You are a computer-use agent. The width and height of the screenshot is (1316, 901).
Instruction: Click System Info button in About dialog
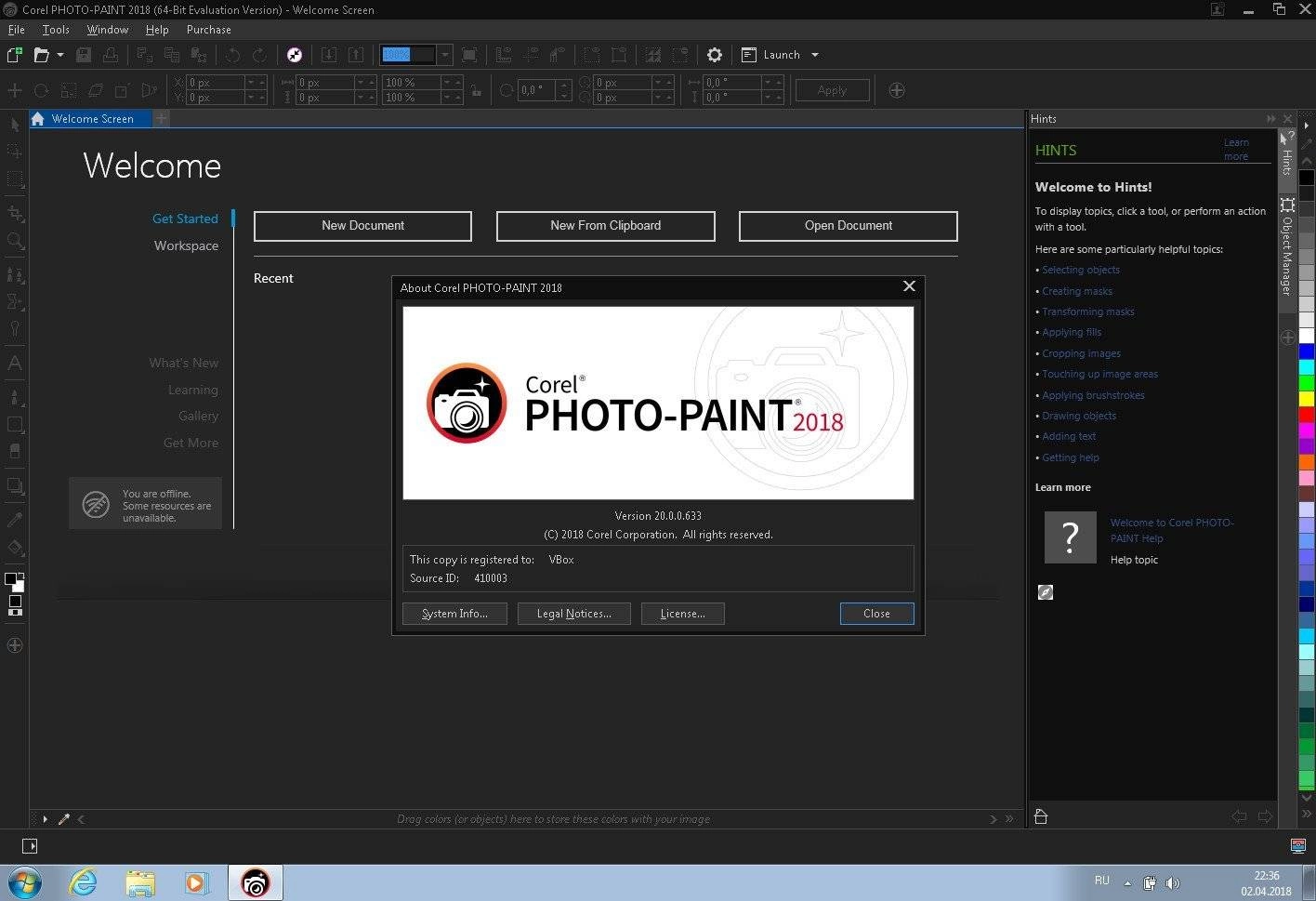454,614
